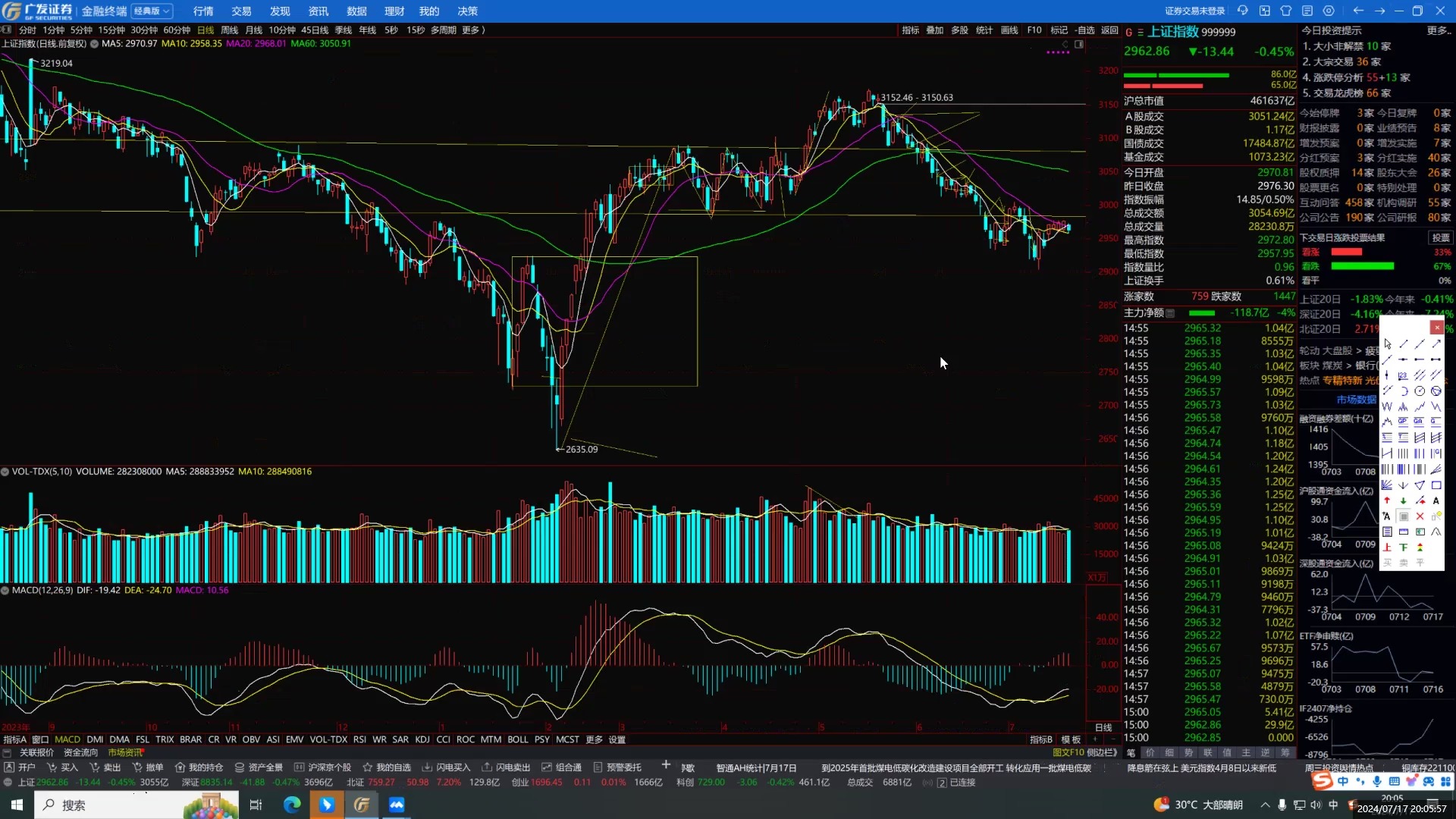
Task: Click the 投票 vote button
Action: click(1440, 237)
